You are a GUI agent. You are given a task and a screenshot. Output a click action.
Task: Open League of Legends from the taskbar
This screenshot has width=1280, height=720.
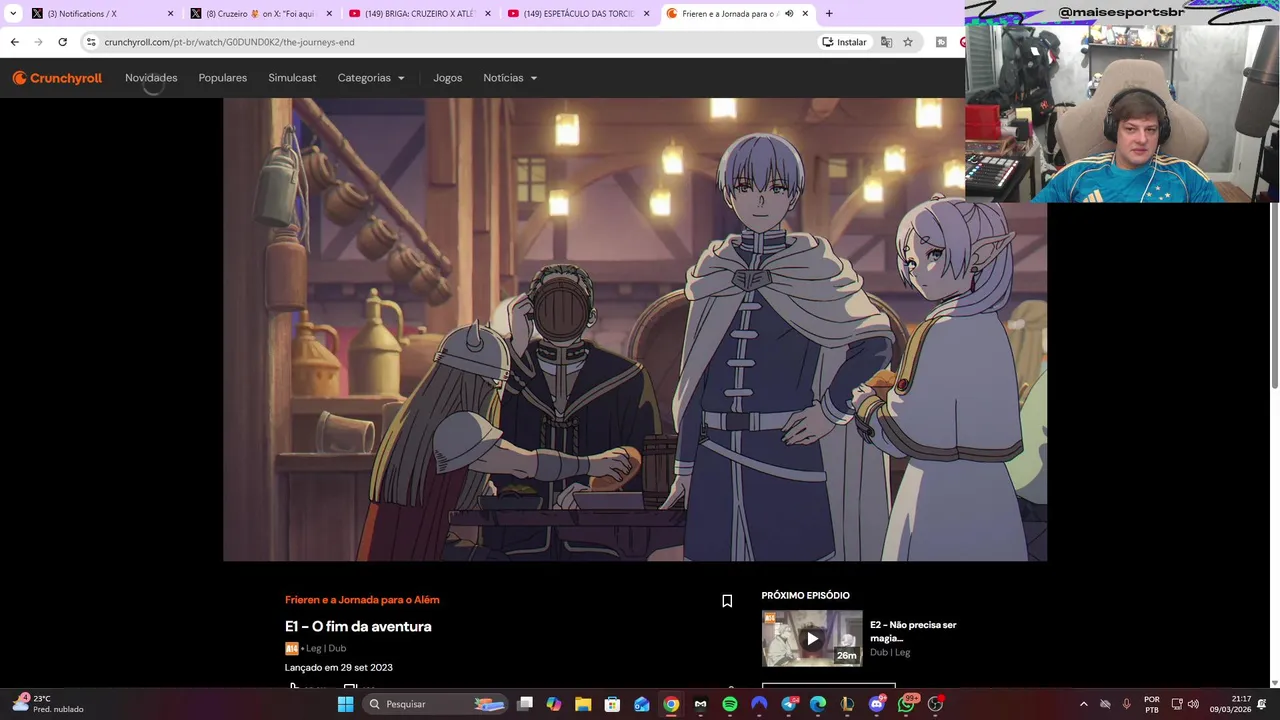pyautogui.click(x=847, y=704)
